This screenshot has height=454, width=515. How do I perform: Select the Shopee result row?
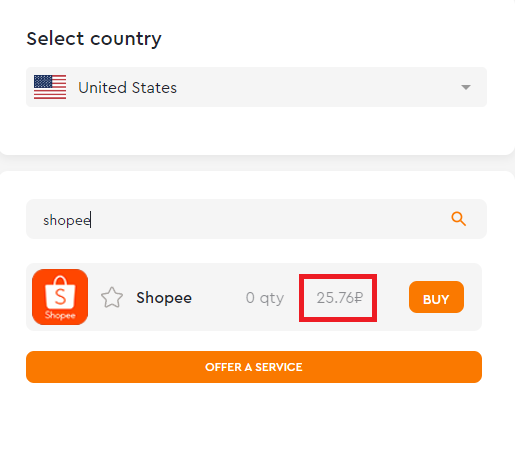click(254, 297)
